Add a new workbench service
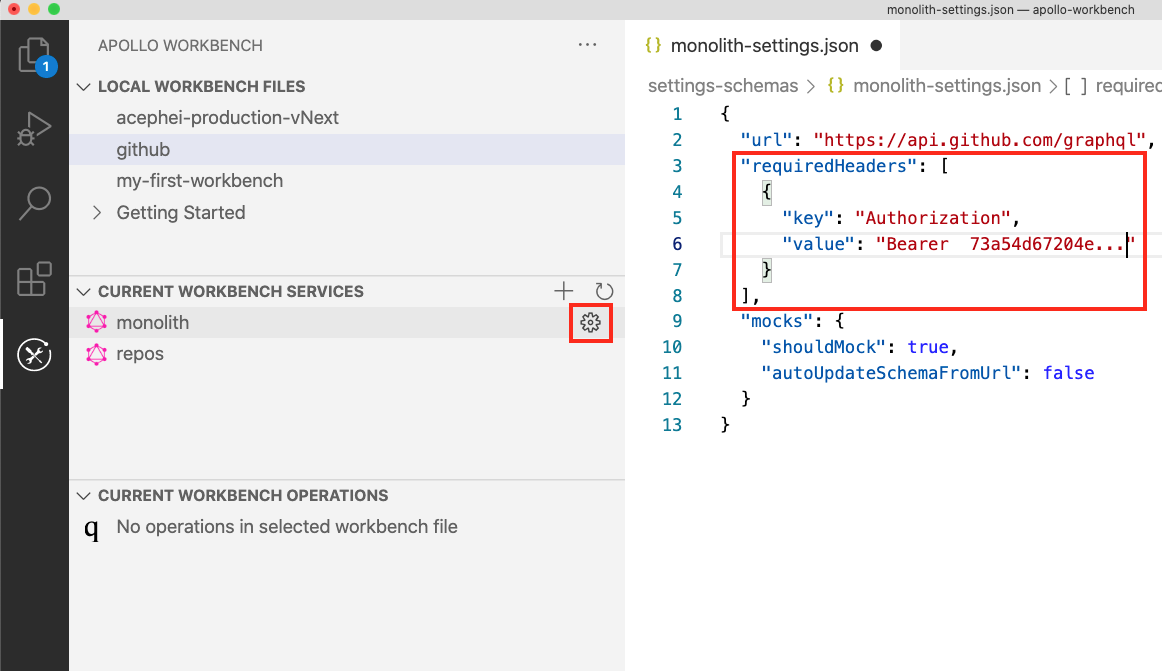1162x671 pixels. [564, 291]
